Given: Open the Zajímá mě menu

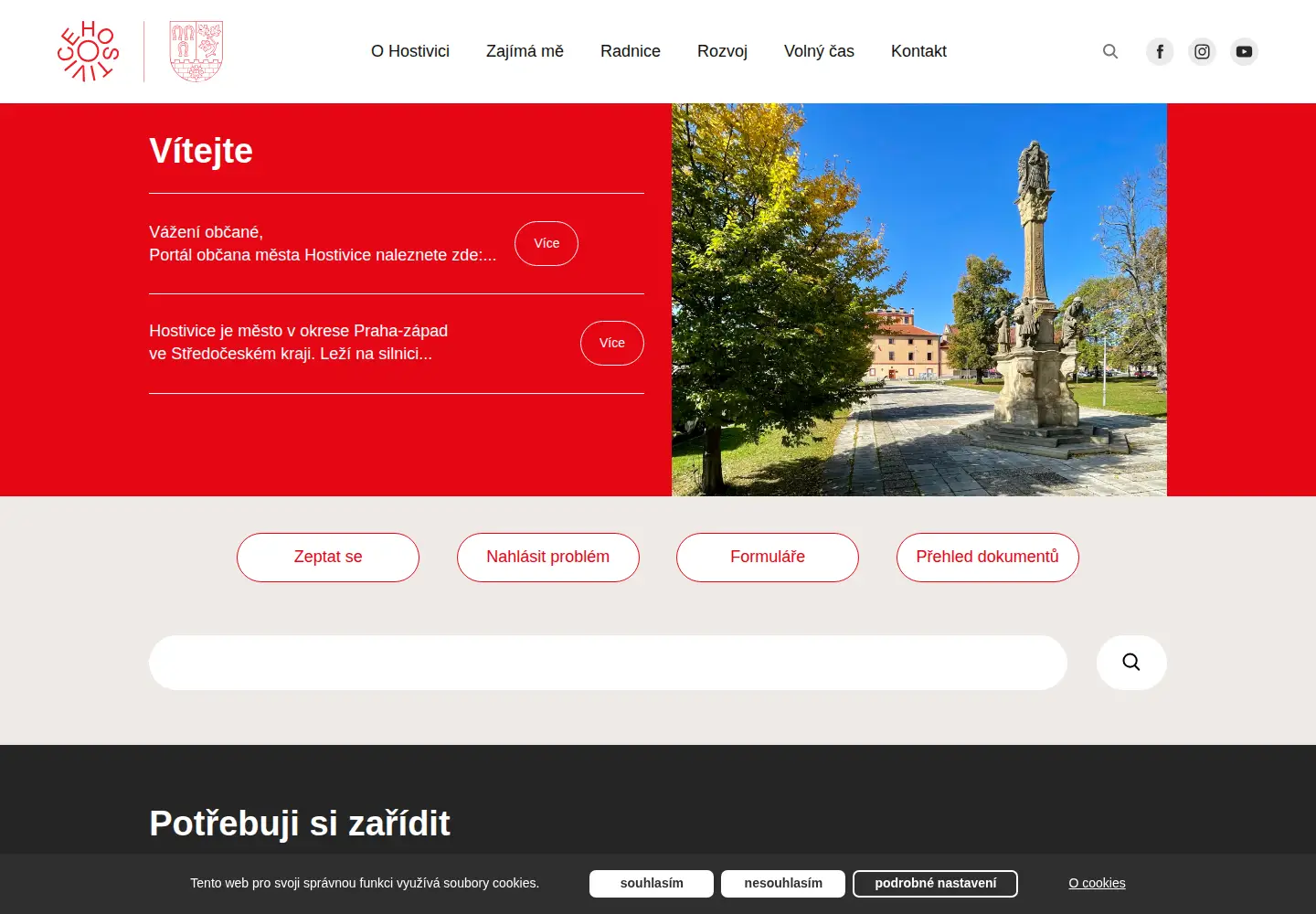Looking at the screenshot, I should pos(525,51).
